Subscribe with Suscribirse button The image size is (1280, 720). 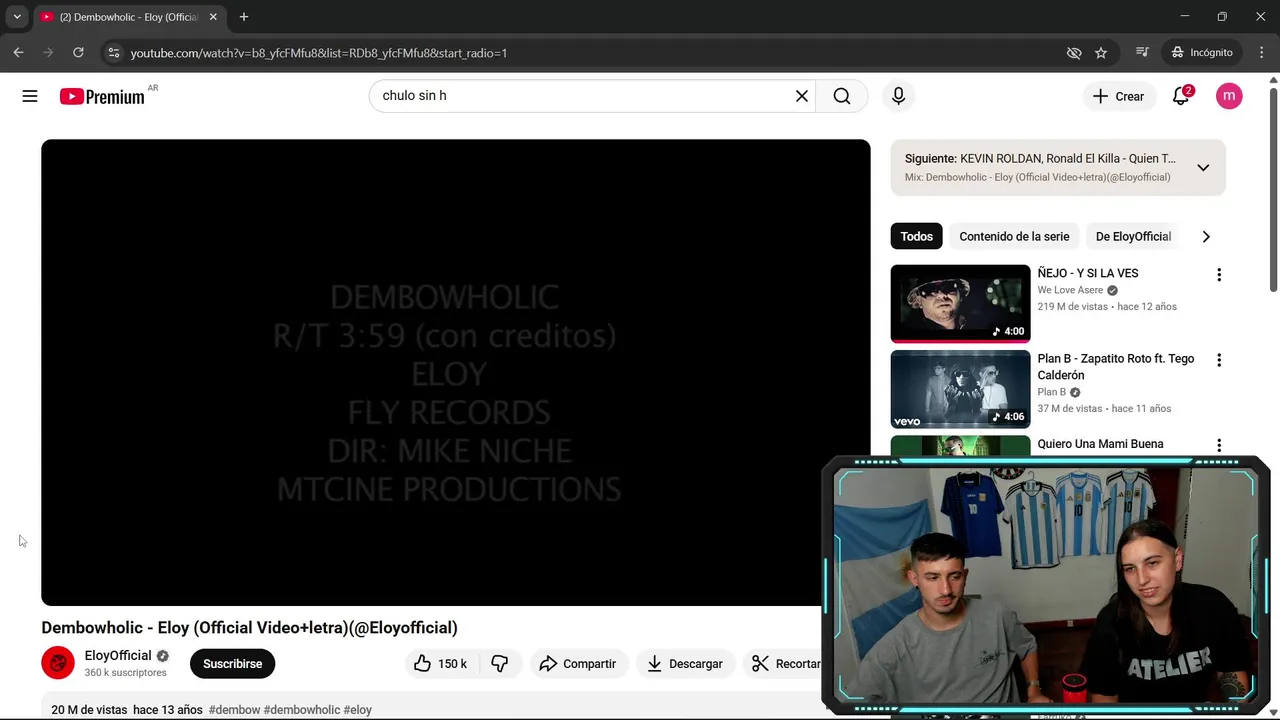point(232,664)
